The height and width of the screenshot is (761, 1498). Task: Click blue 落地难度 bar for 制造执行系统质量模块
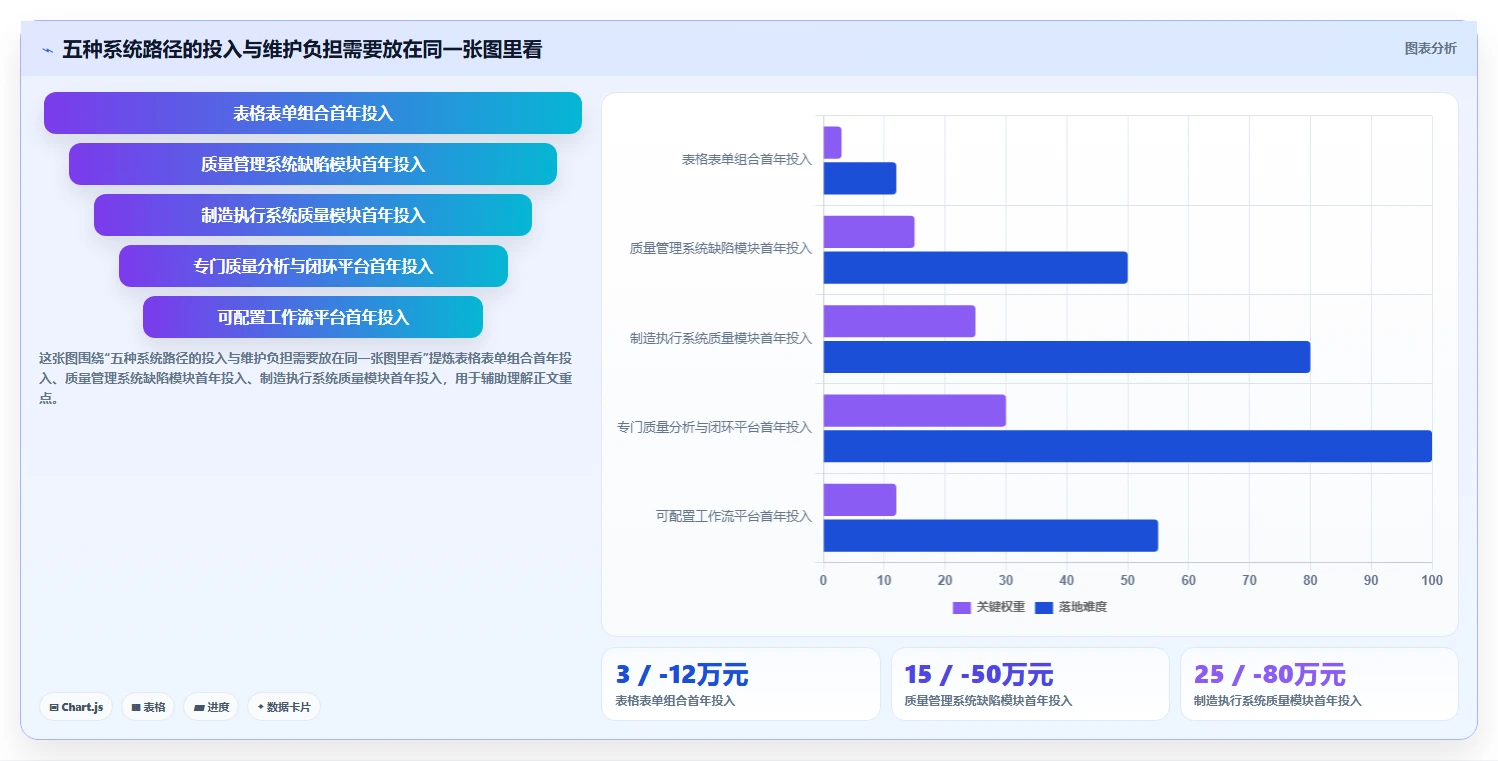tap(1067, 357)
